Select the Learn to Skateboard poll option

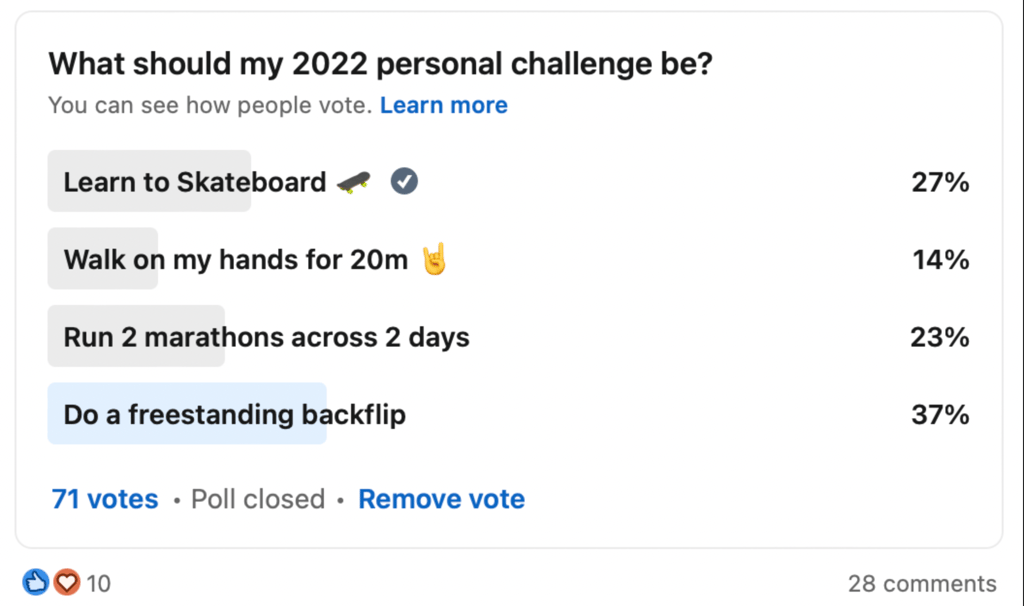point(509,181)
